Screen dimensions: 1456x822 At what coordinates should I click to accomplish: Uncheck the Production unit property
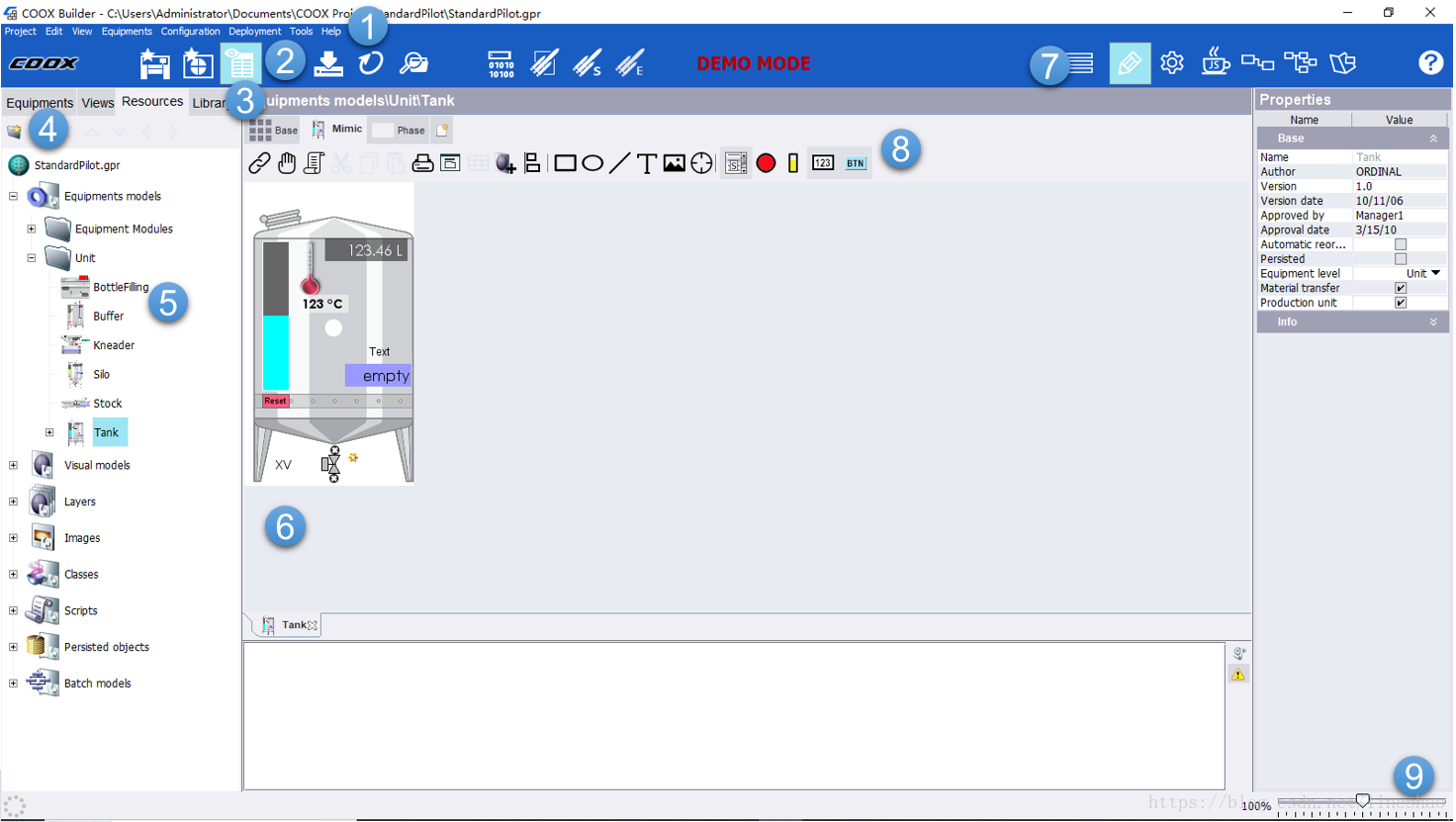tap(1401, 302)
